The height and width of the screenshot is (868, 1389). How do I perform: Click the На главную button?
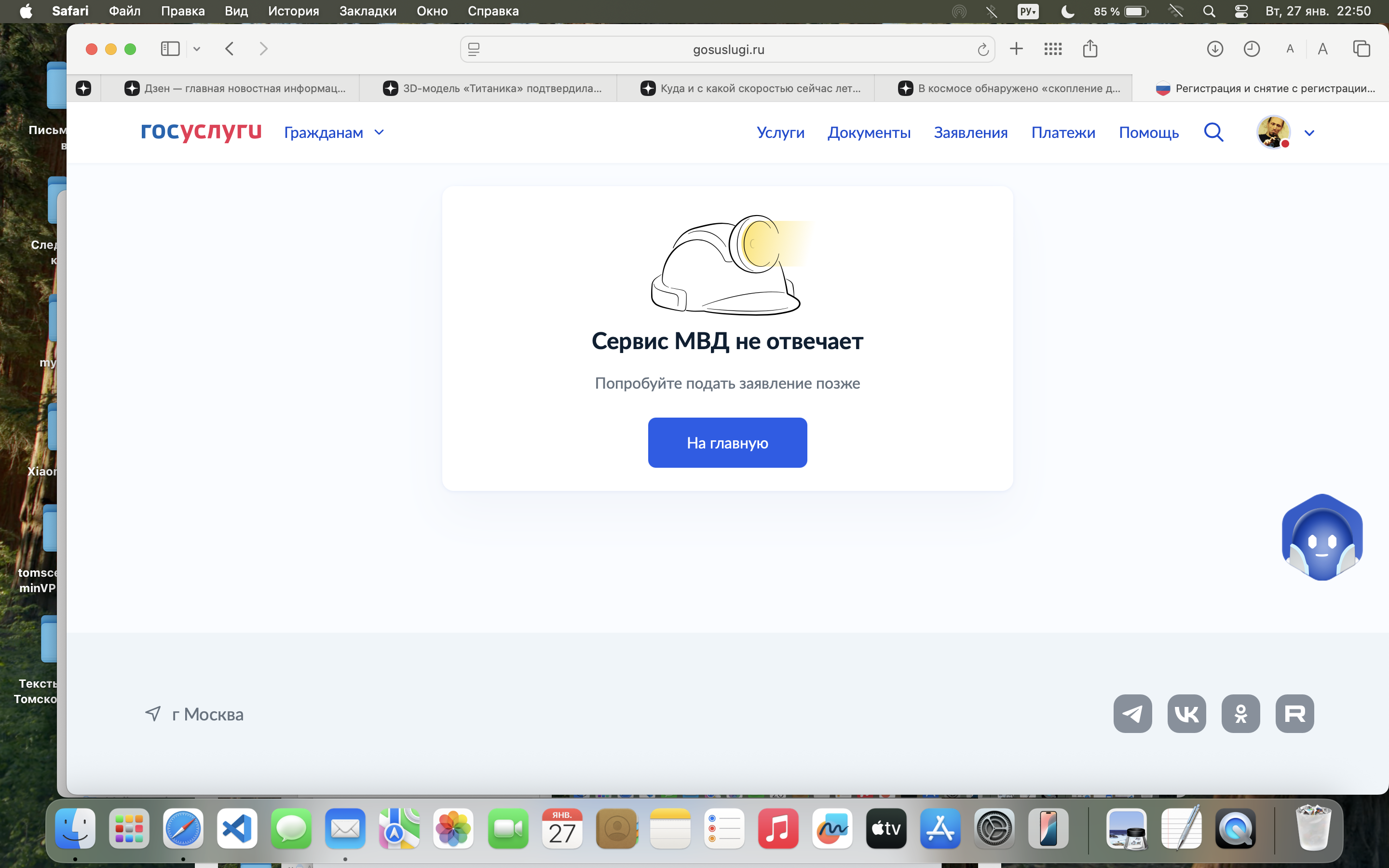click(727, 443)
